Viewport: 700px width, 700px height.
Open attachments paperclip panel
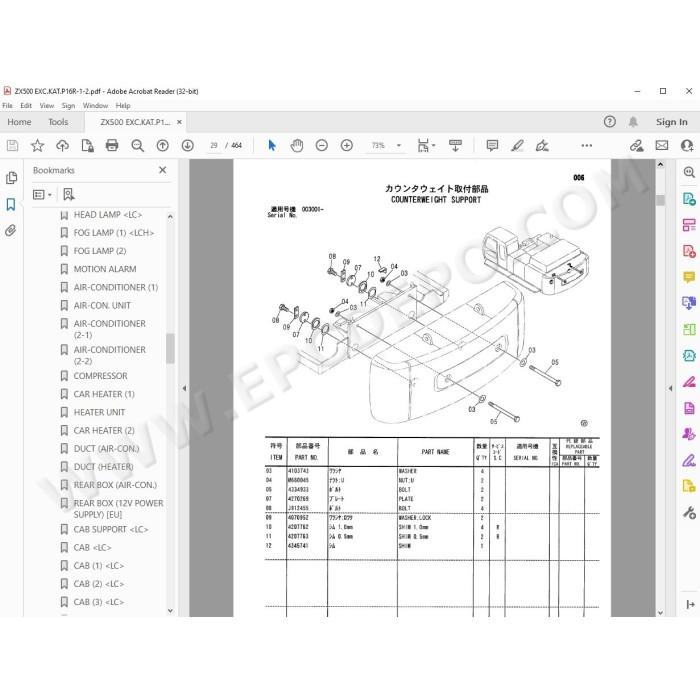11,230
